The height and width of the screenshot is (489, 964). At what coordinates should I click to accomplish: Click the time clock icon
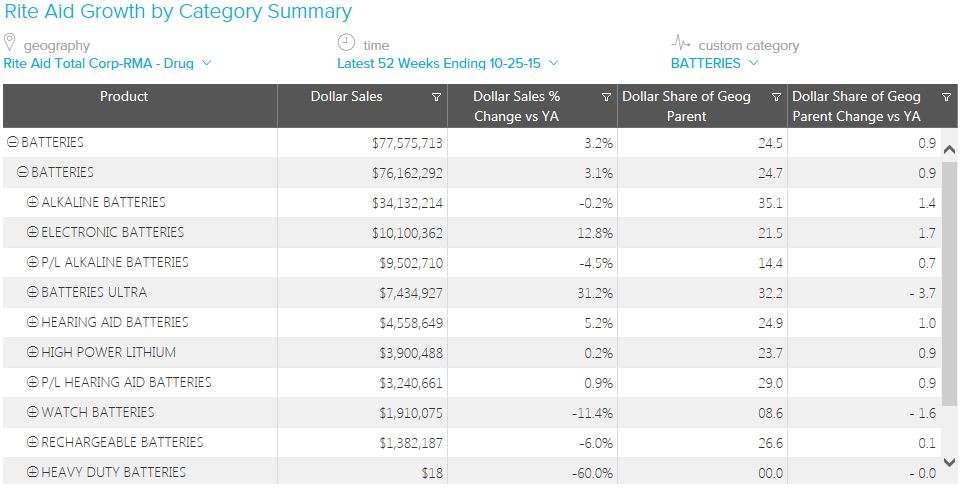pyautogui.click(x=346, y=43)
